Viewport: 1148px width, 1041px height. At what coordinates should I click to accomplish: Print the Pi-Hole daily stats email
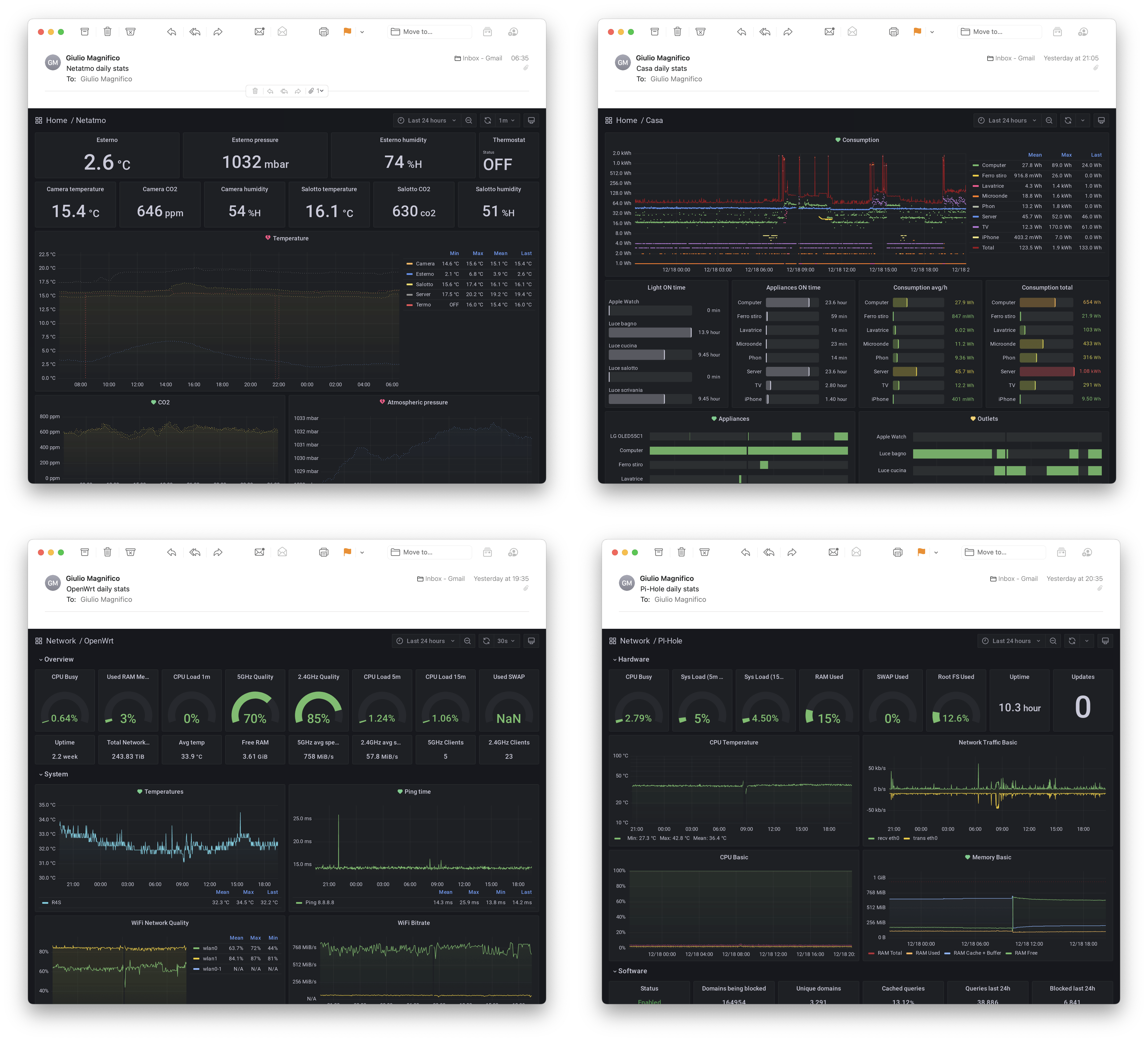898,552
